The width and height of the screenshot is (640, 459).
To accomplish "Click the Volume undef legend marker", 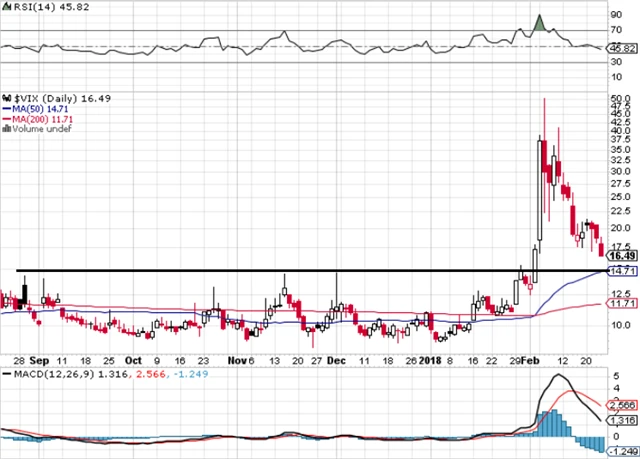I will click(4, 128).
